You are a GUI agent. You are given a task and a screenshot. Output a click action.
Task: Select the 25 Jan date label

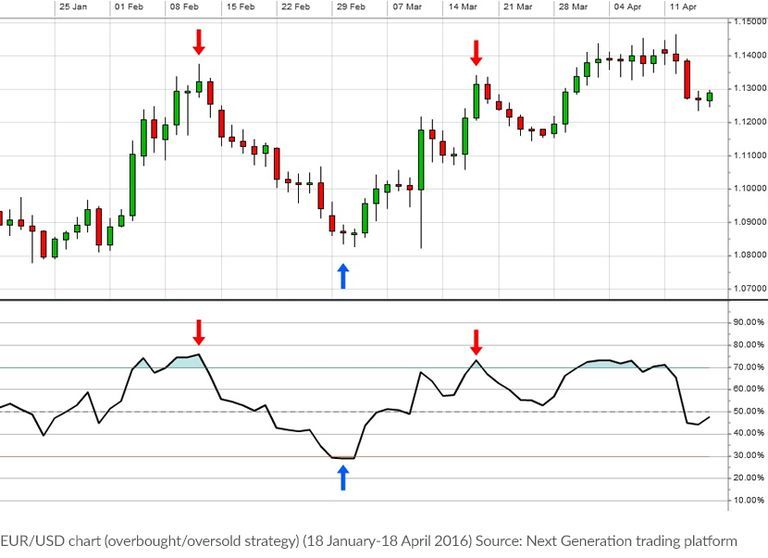[x=73, y=7]
